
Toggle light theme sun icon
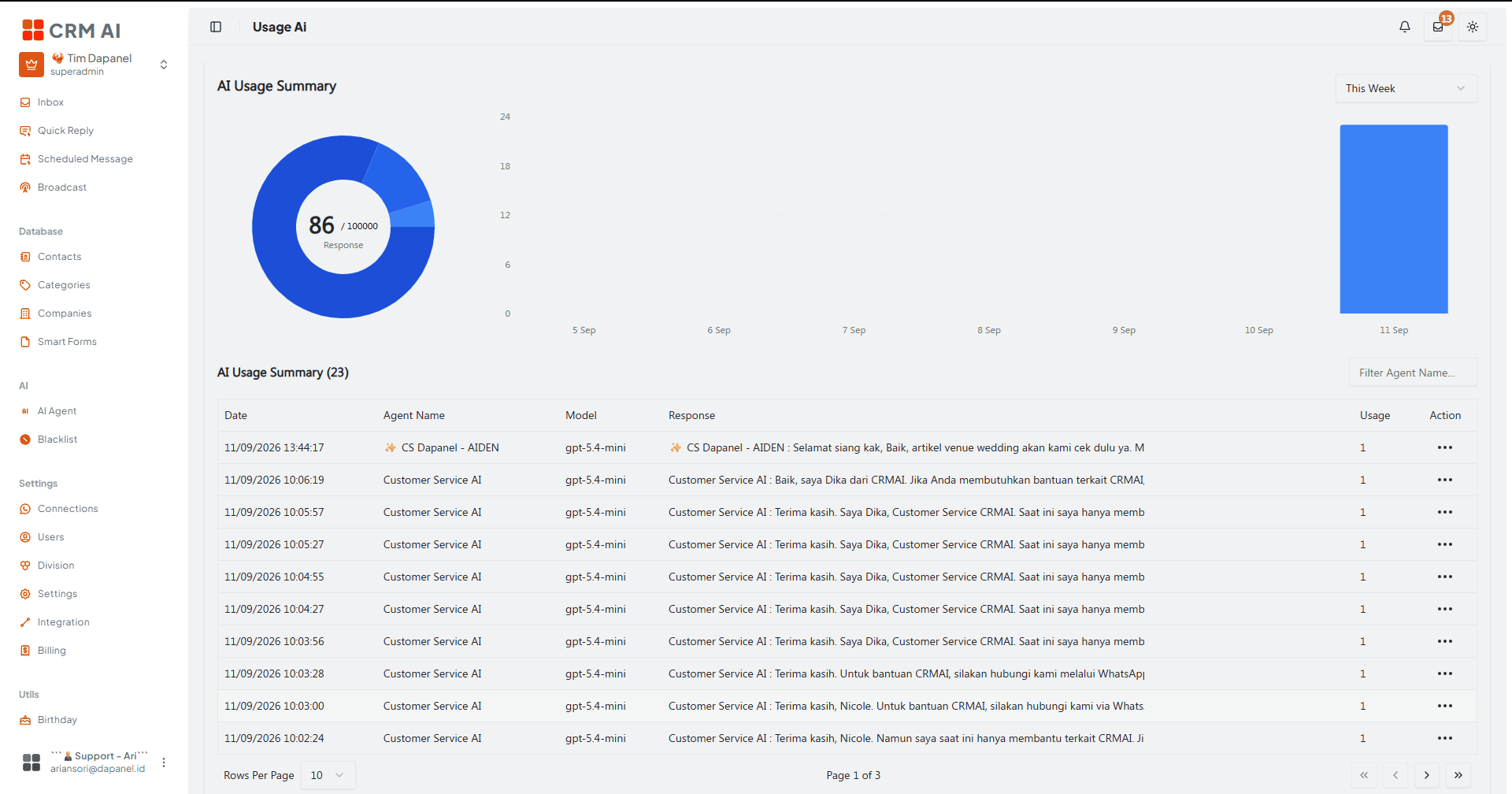point(1473,27)
